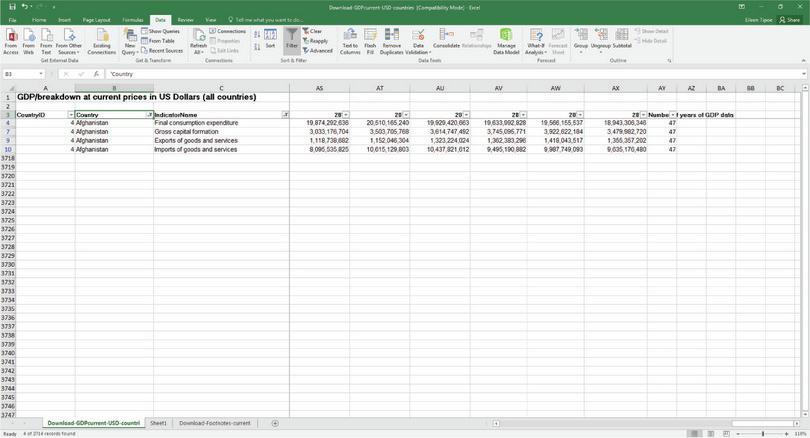Viewport: 810px width, 438px height.
Task: Reapply the filter
Action: [316, 41]
